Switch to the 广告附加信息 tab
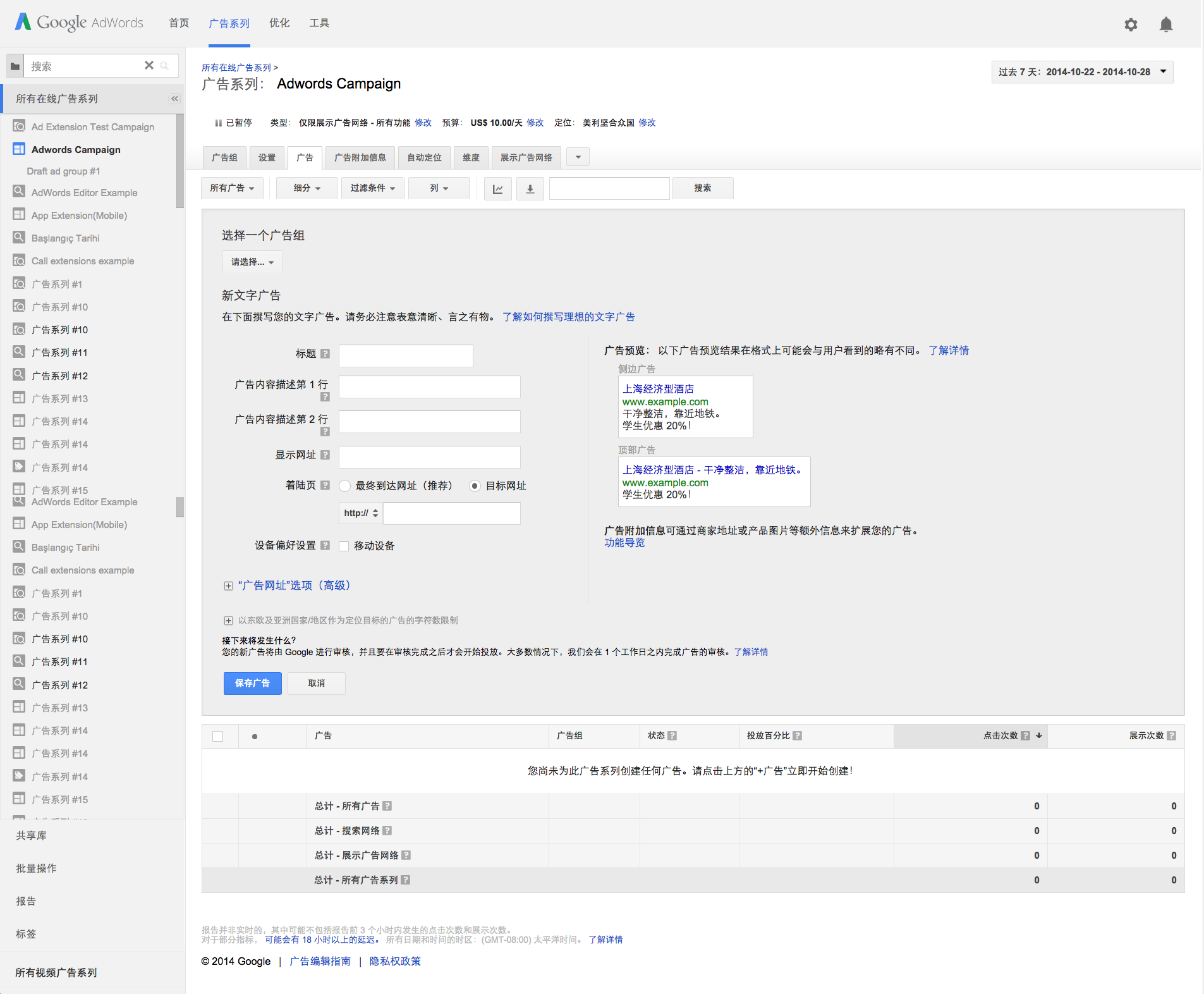The image size is (1204, 994). pyautogui.click(x=360, y=157)
